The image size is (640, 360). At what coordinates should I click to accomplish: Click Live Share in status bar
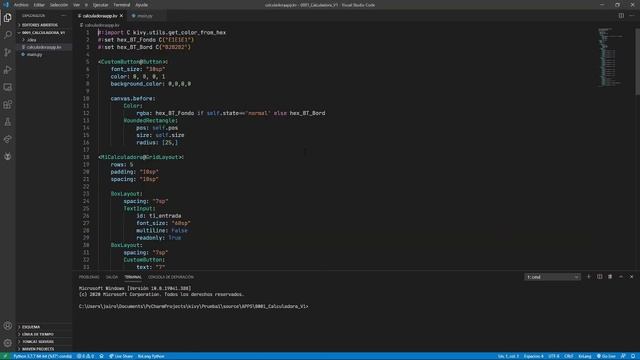click(x=121, y=356)
